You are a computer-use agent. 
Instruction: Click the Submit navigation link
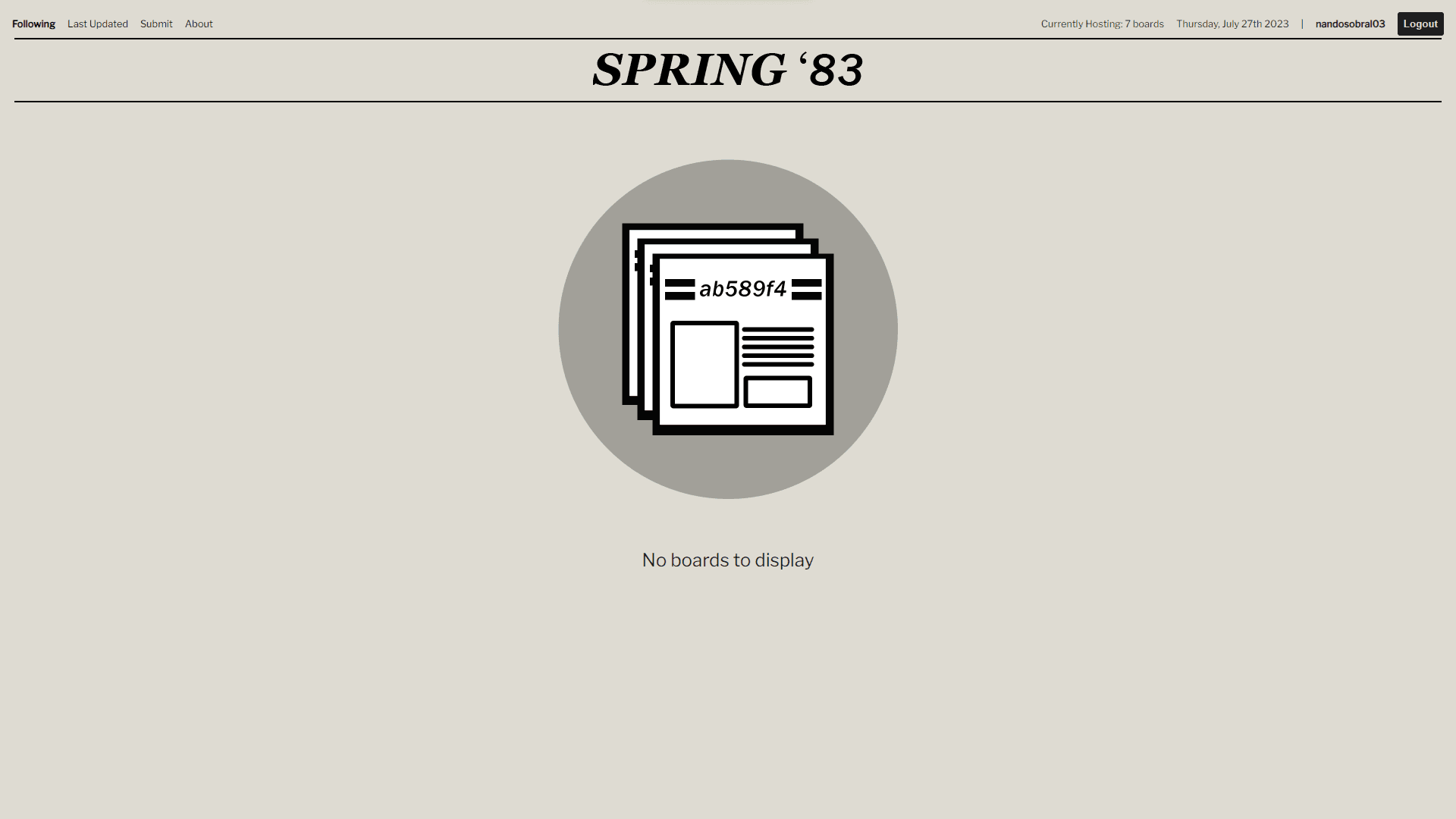(x=156, y=24)
